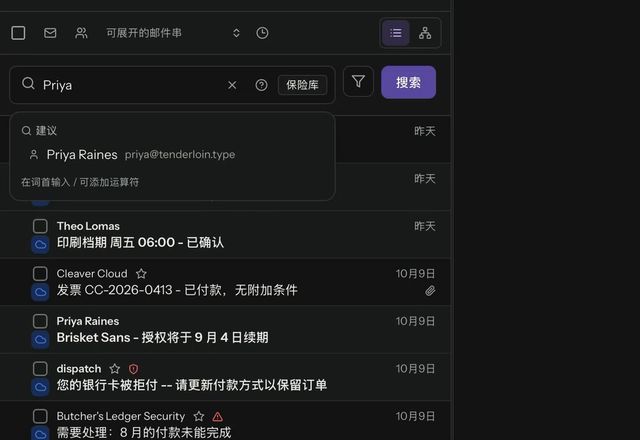The height and width of the screenshot is (440, 640).
Task: Check the Priya Raines message checkbox
Action: (40, 321)
